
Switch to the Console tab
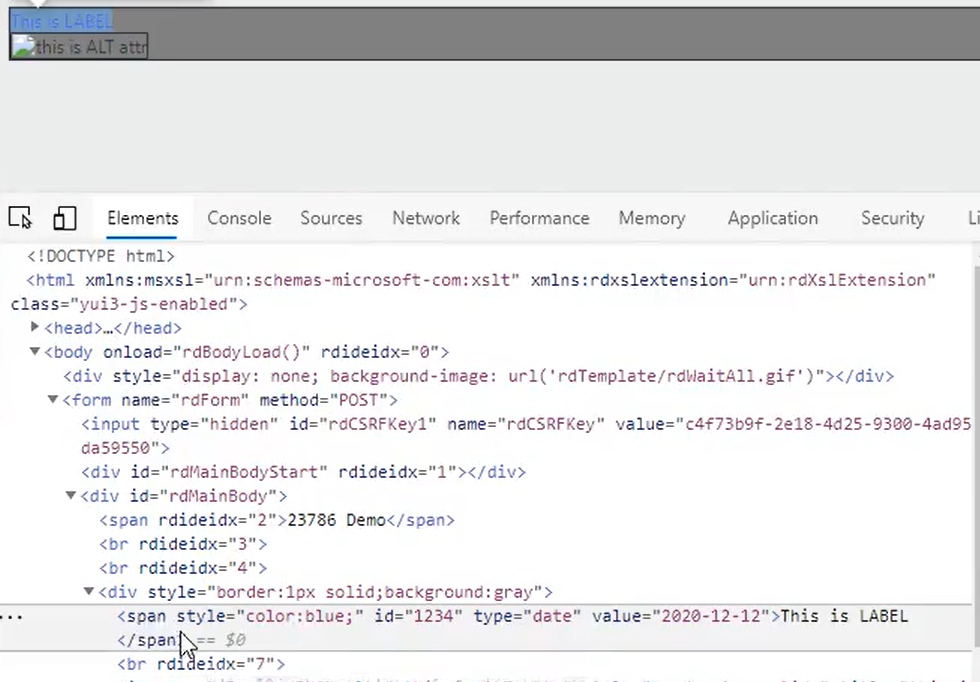[x=239, y=218]
